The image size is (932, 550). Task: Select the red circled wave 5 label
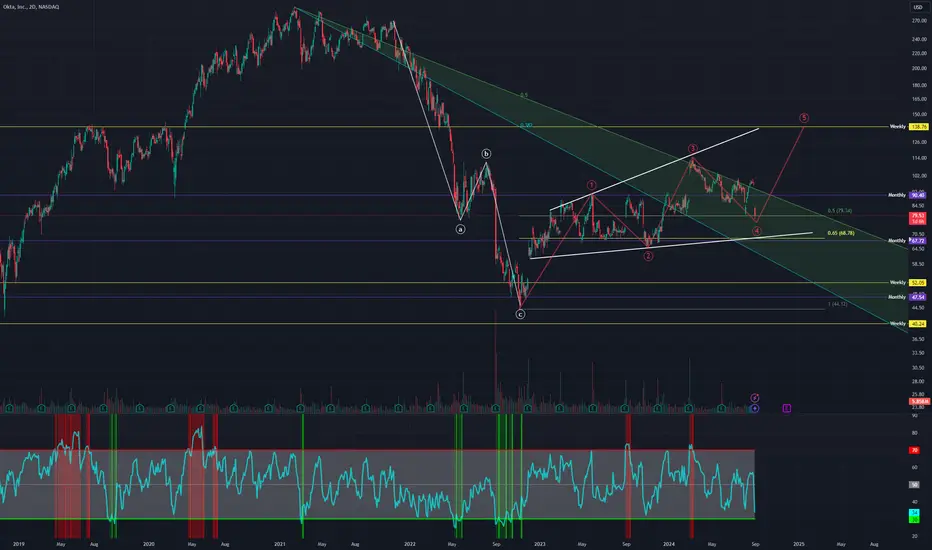(804, 118)
